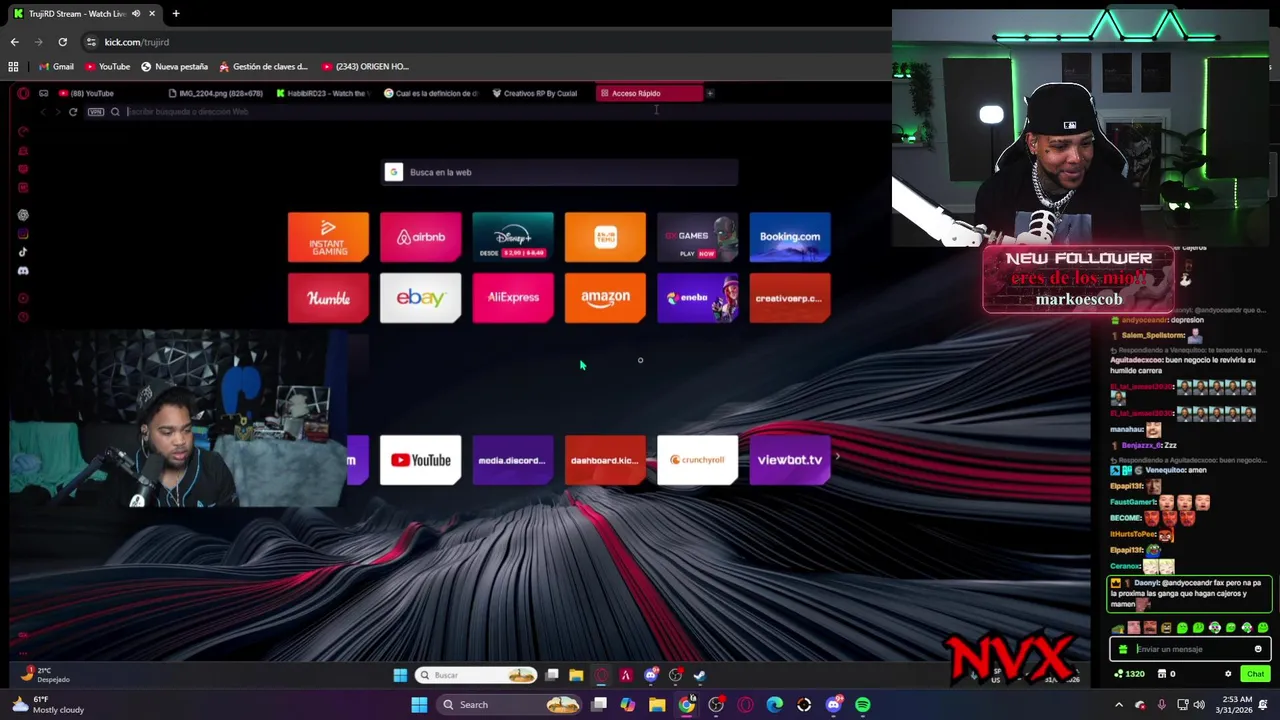The image size is (1280, 720).
Task: Open the emoji picker in chat box
Action: 1258,649
